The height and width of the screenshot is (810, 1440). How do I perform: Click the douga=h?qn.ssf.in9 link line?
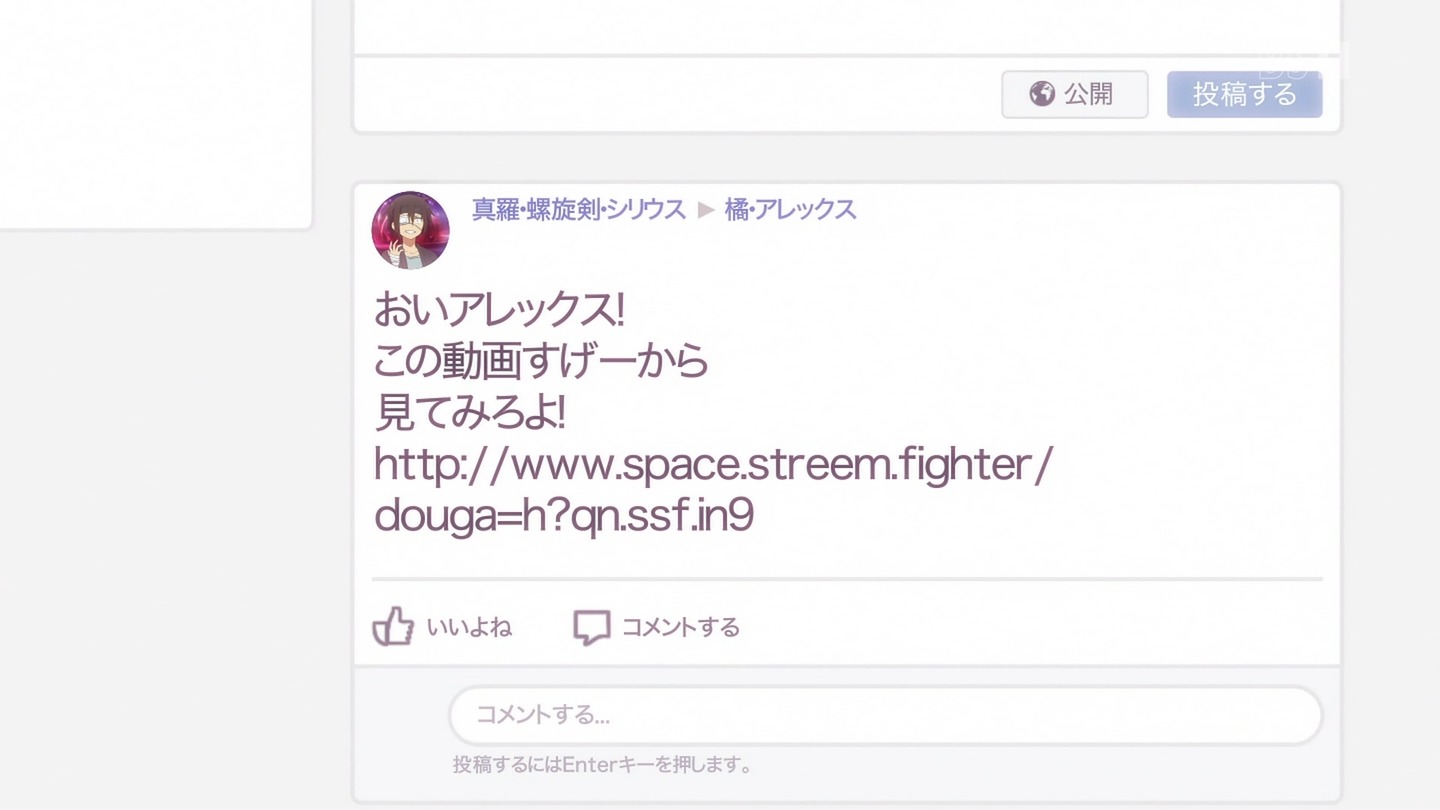pyautogui.click(x=564, y=517)
